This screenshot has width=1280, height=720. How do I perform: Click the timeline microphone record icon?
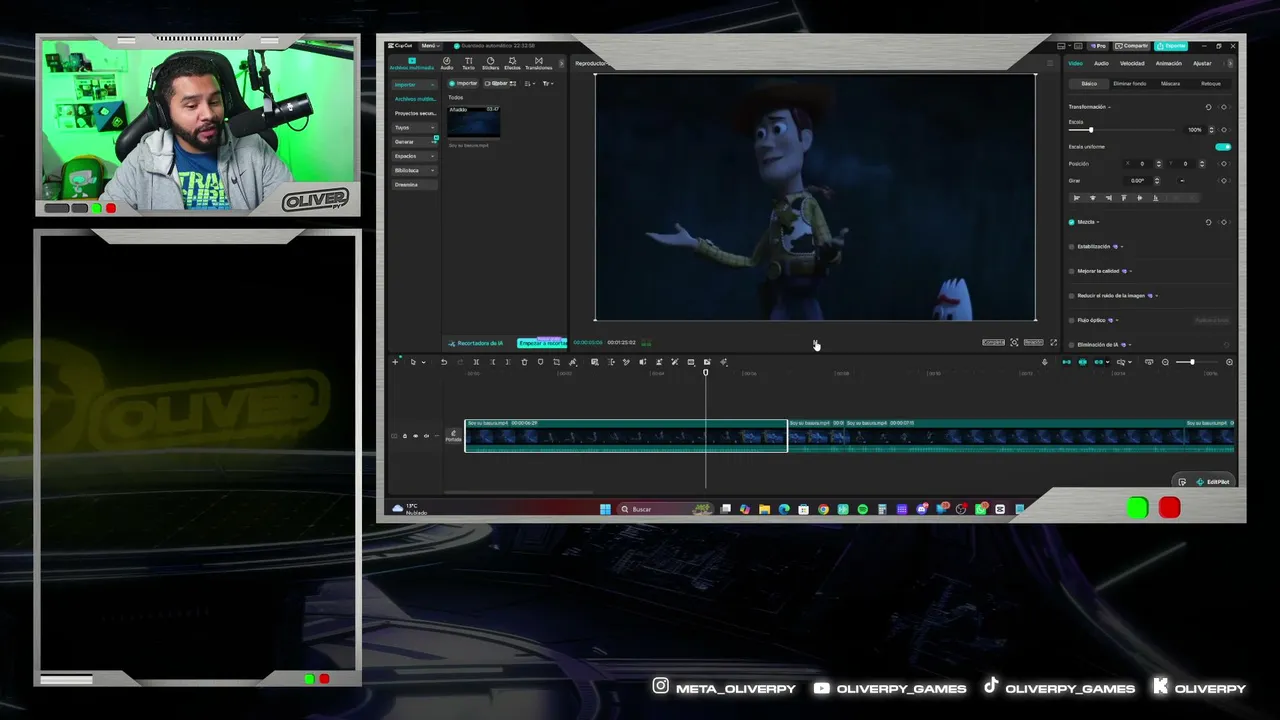(x=1045, y=362)
